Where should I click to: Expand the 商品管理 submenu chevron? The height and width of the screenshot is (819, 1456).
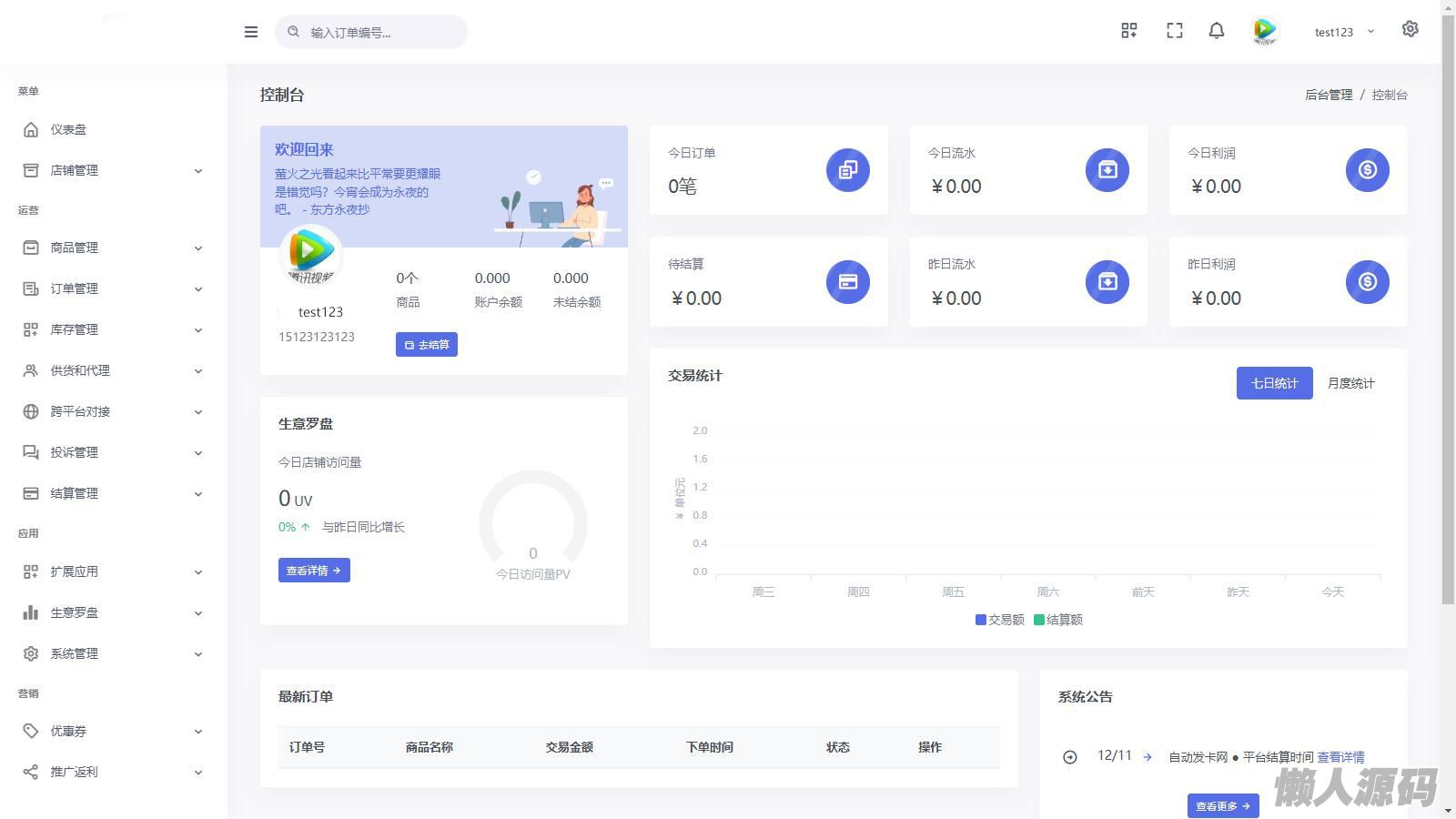click(198, 248)
